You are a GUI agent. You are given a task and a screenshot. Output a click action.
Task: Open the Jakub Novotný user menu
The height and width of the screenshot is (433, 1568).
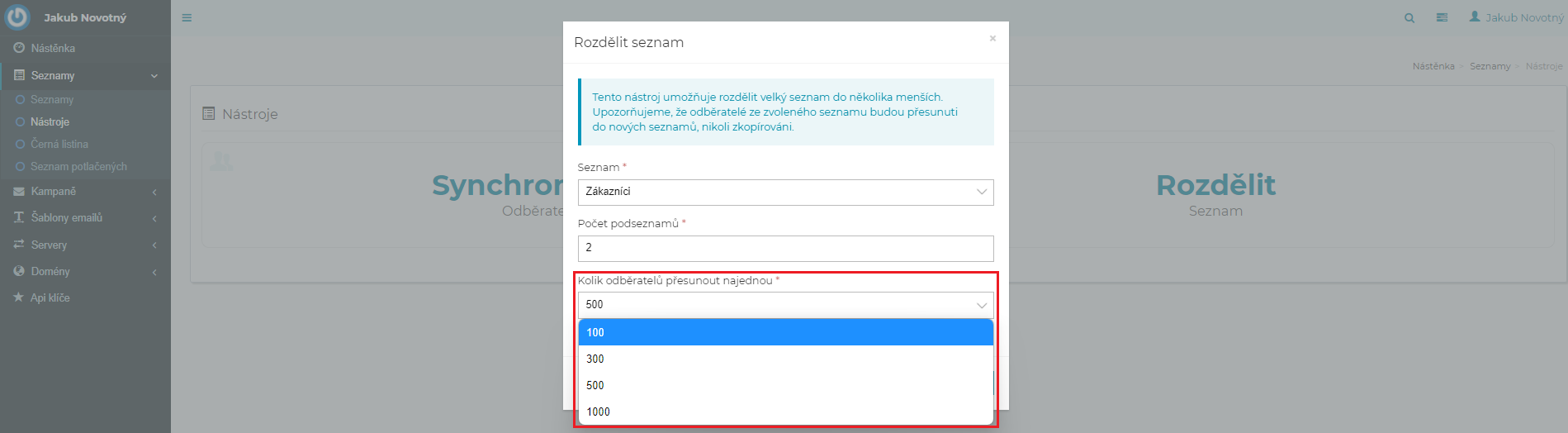coord(1517,17)
